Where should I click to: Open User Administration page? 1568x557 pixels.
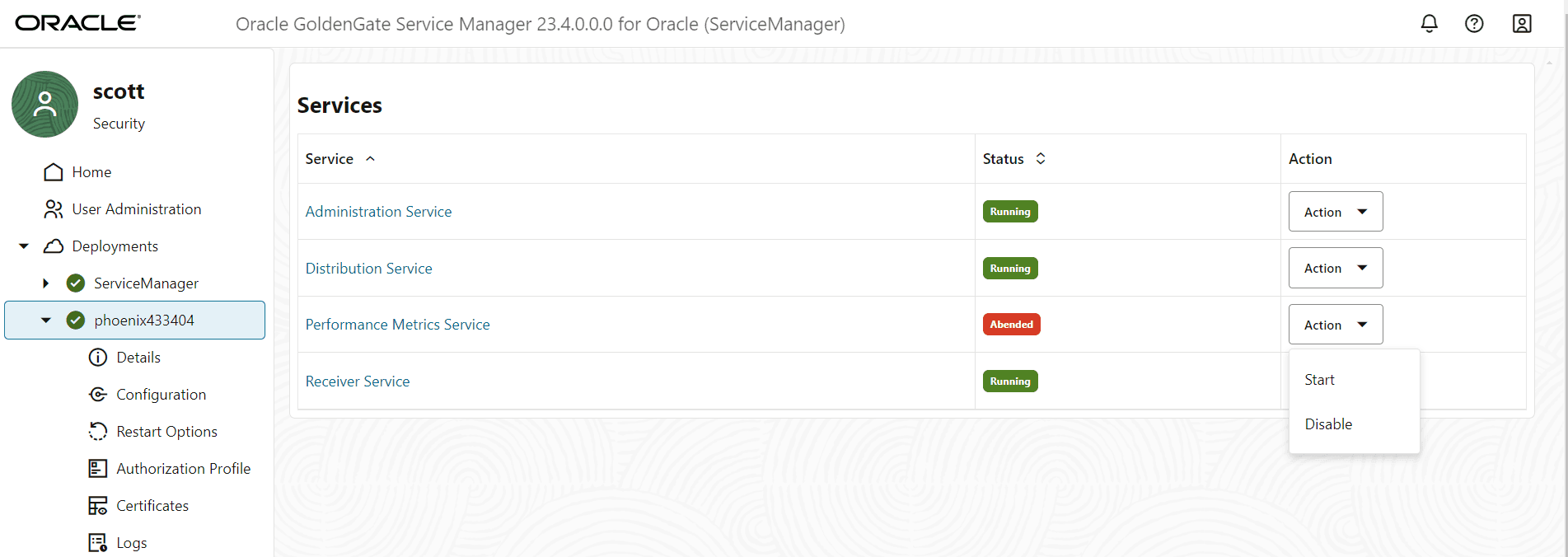(137, 209)
